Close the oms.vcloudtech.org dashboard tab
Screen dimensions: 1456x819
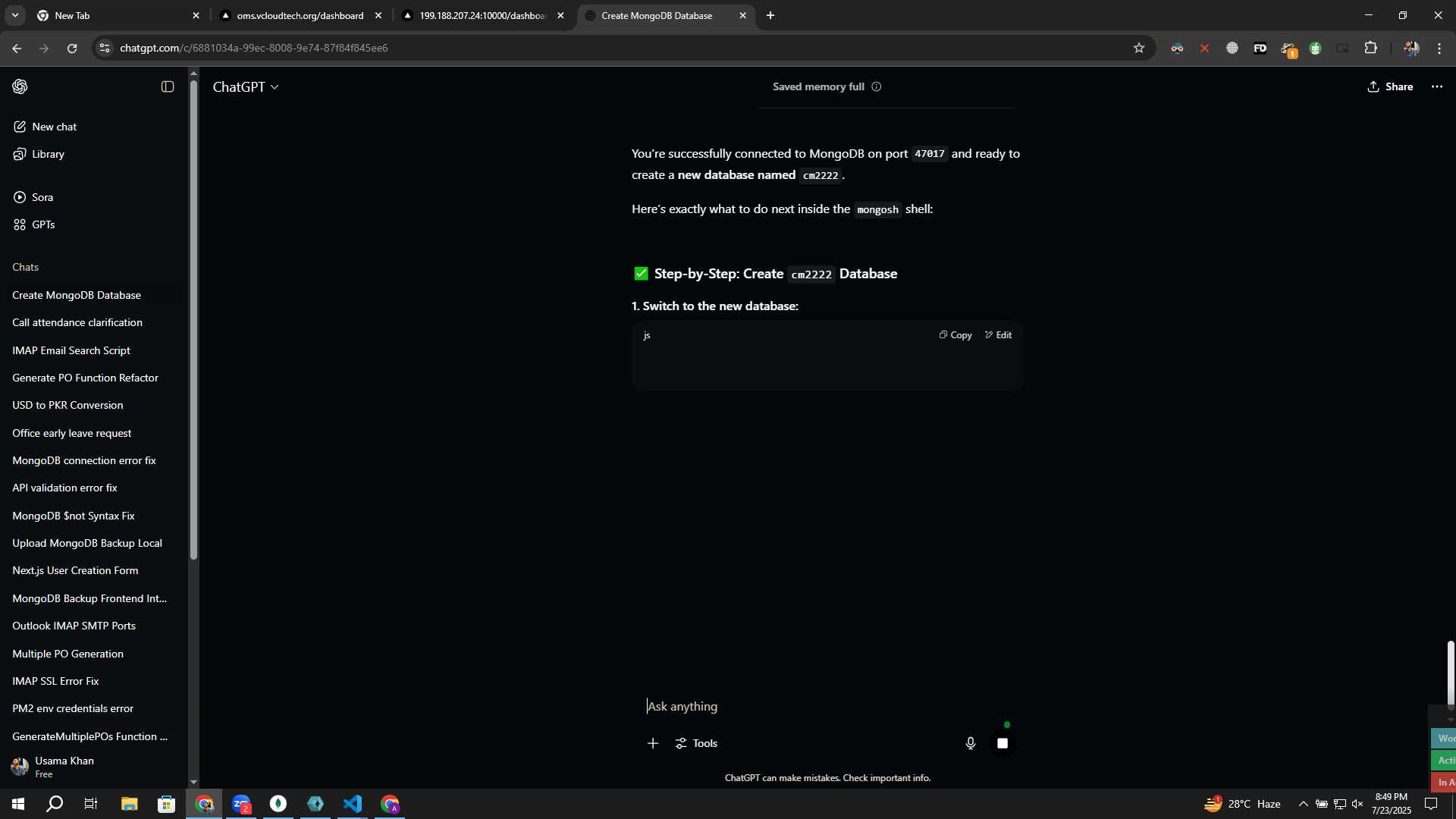coord(378,15)
